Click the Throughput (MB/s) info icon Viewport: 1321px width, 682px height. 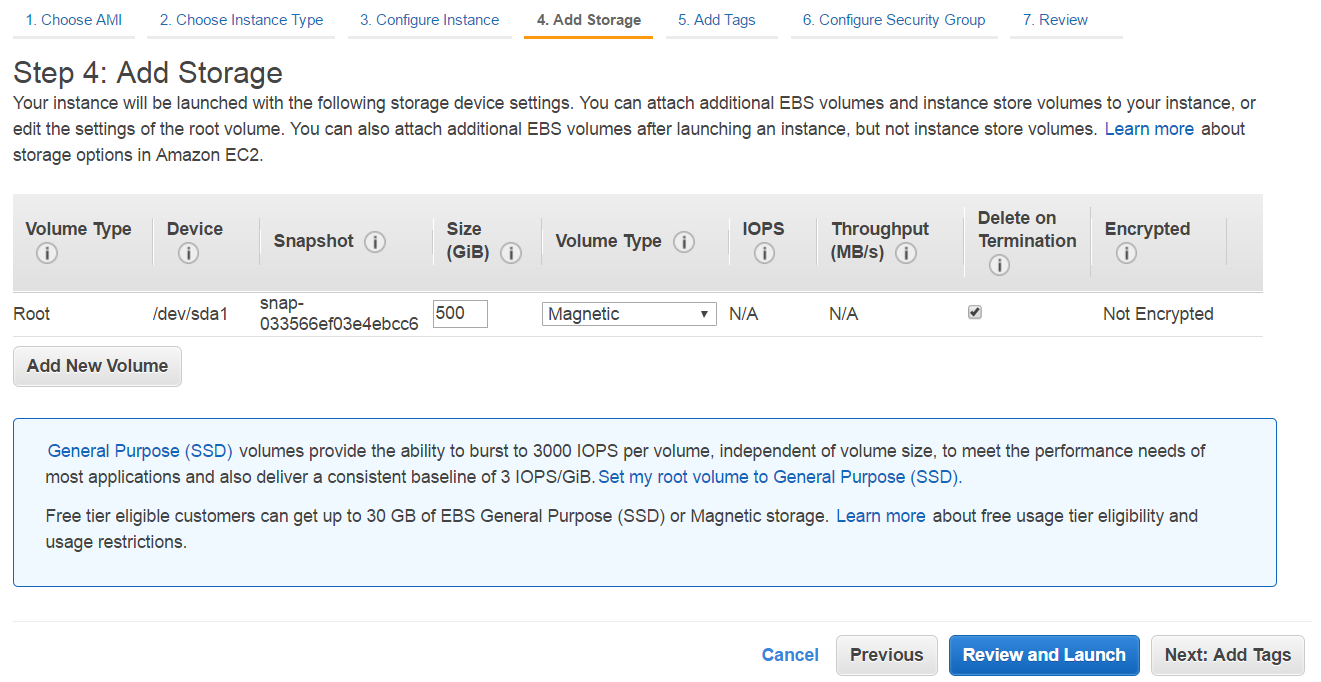(x=906, y=253)
